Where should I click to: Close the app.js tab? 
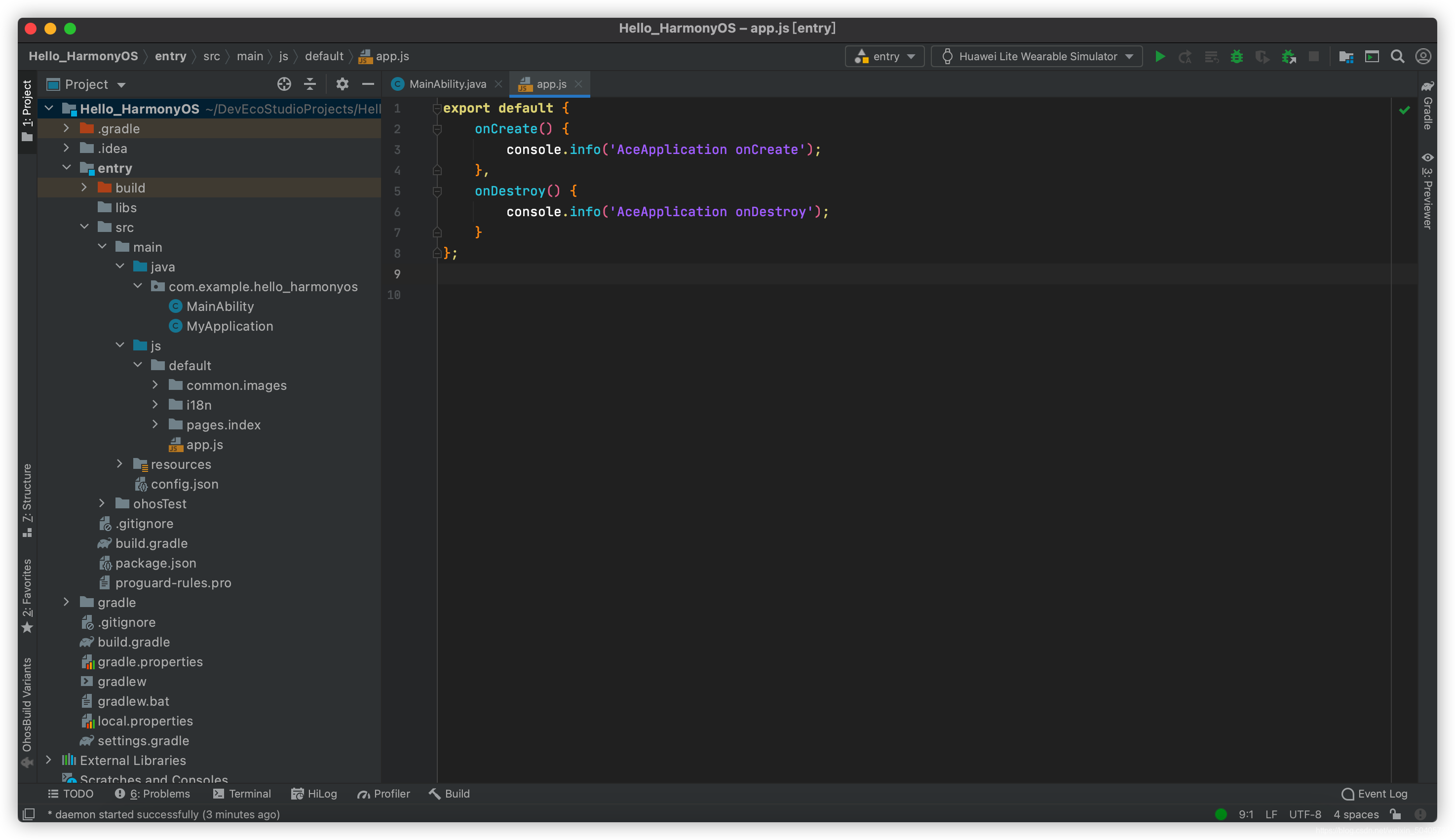tap(578, 84)
